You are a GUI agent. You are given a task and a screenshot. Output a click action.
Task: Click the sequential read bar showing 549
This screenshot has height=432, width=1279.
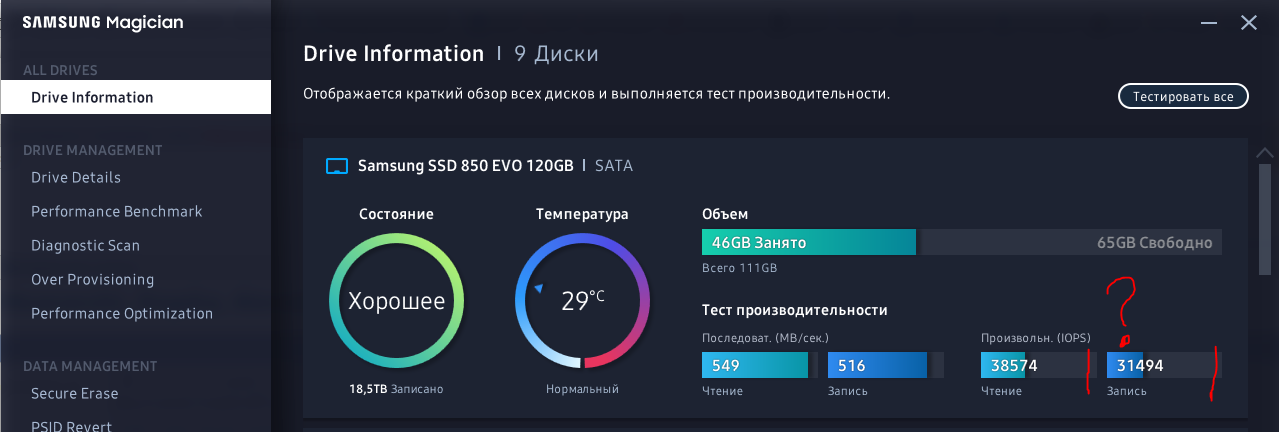754,366
